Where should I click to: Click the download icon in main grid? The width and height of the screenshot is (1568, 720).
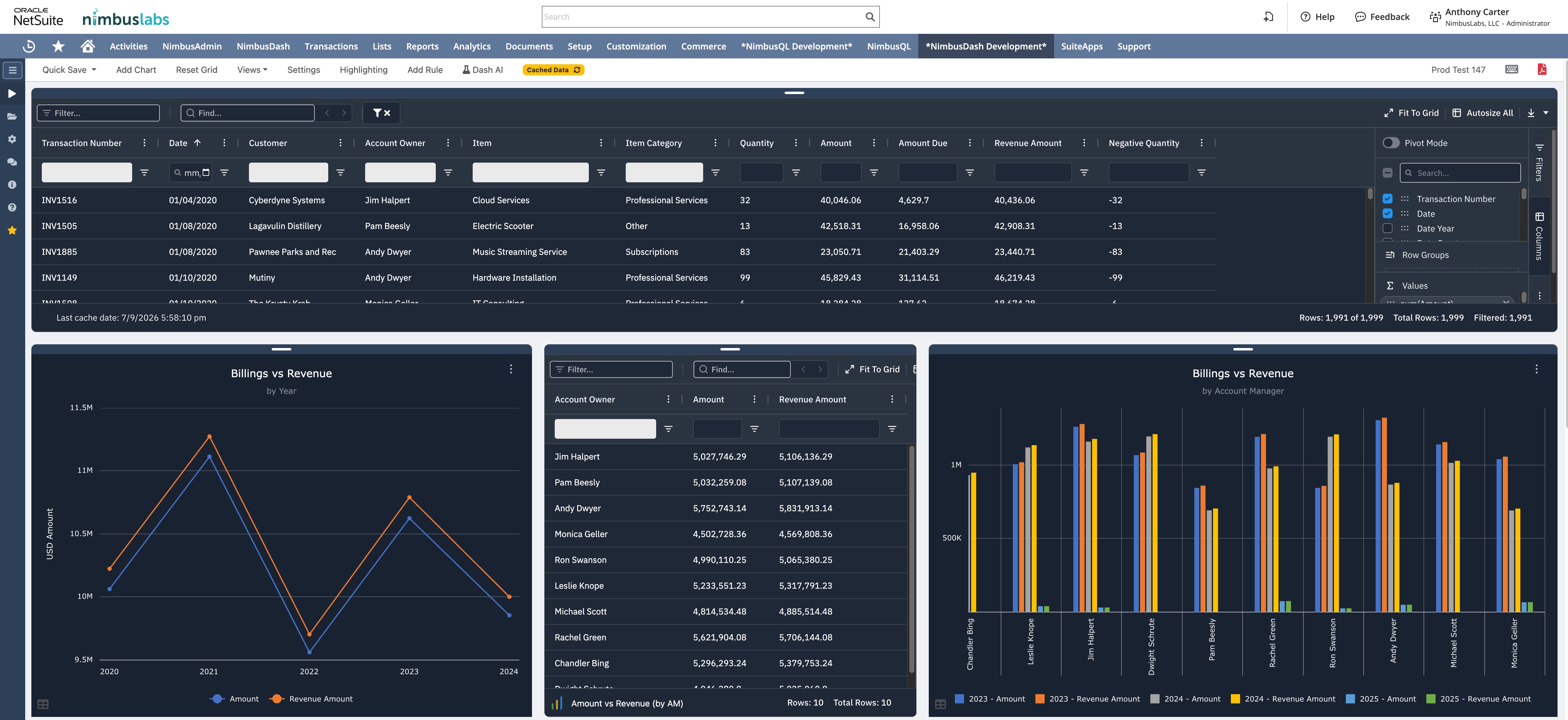coord(1531,113)
